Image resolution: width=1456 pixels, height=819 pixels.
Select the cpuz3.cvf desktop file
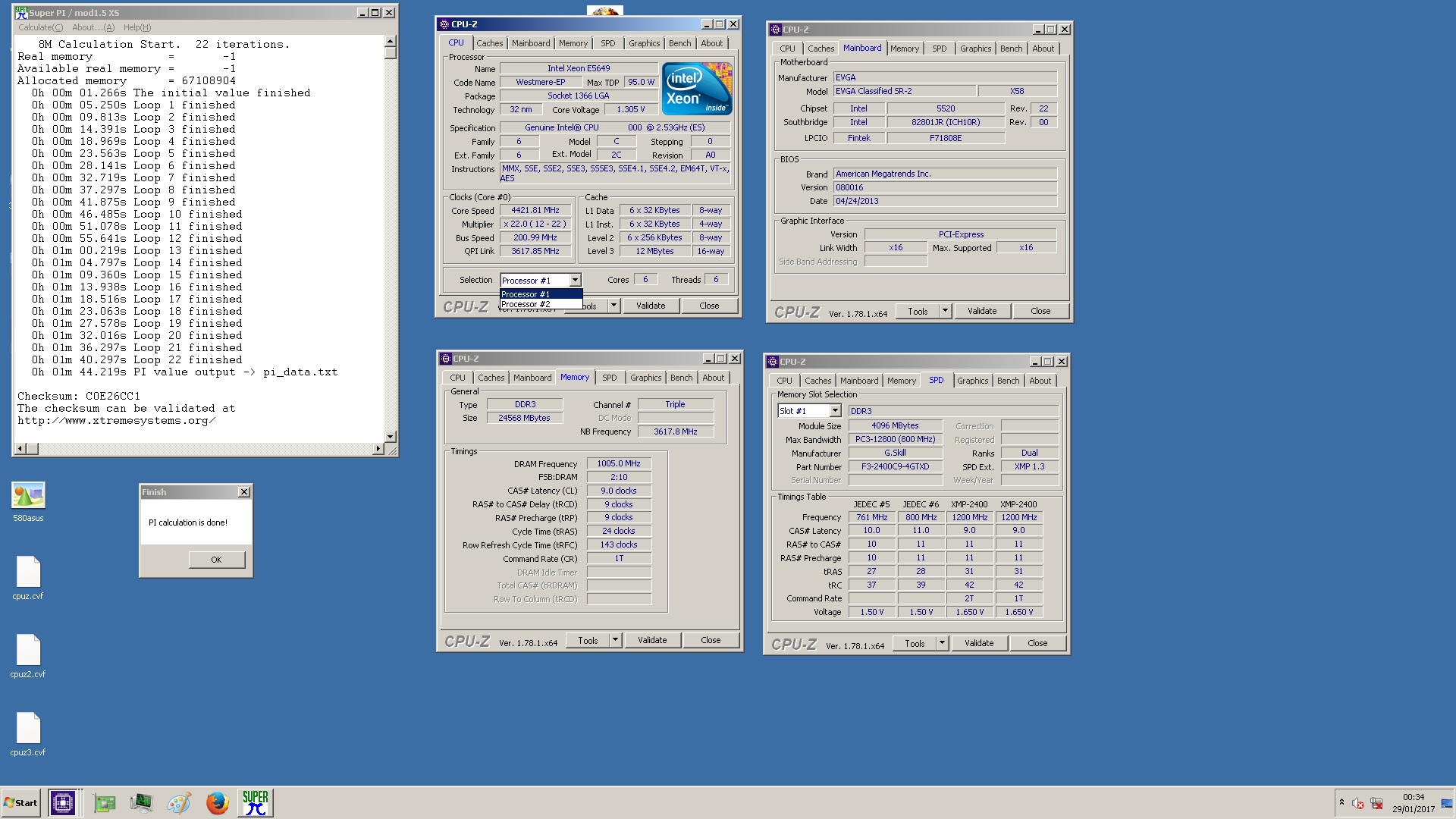(28, 734)
